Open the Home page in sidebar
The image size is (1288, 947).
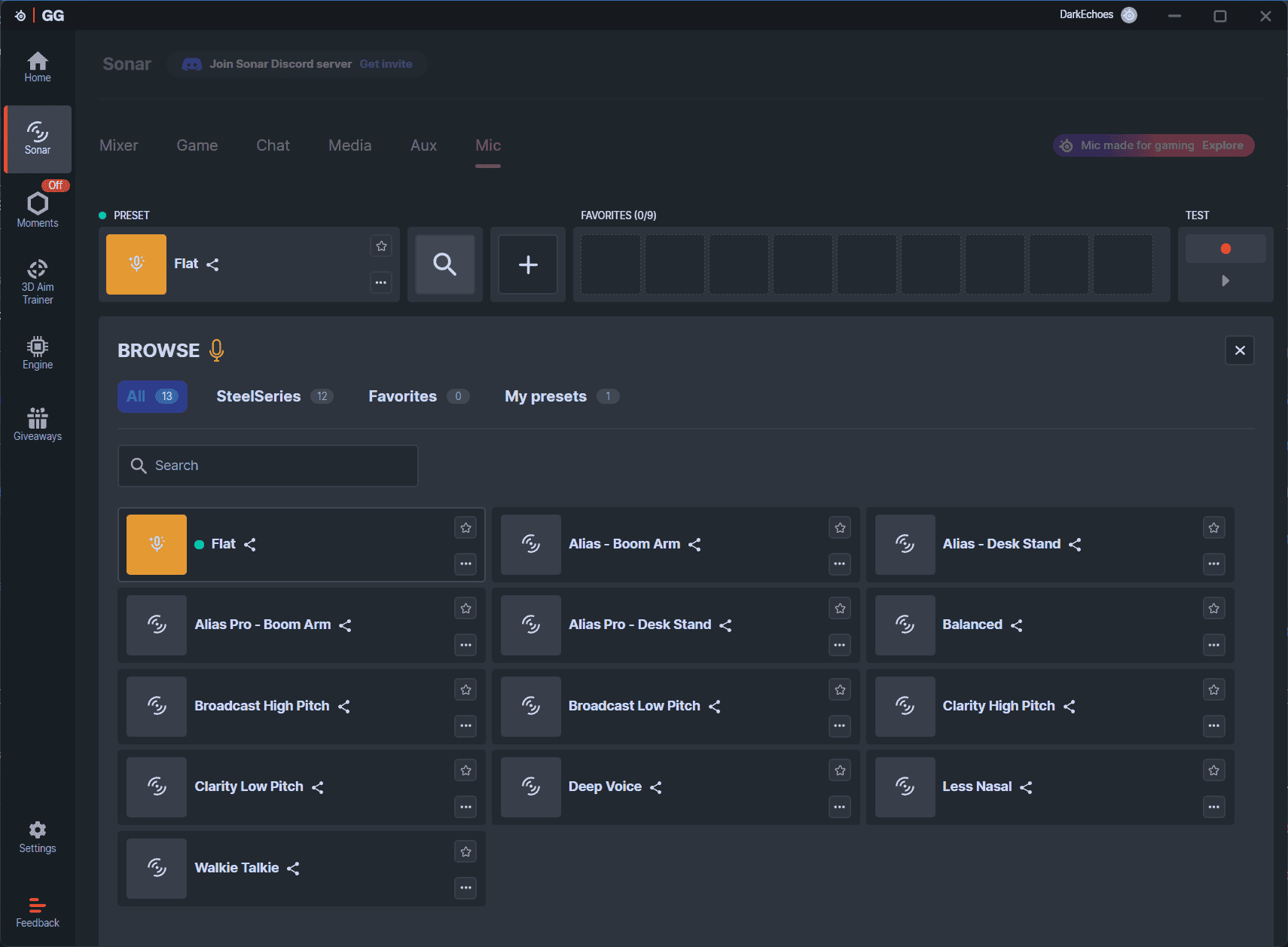coord(38,67)
